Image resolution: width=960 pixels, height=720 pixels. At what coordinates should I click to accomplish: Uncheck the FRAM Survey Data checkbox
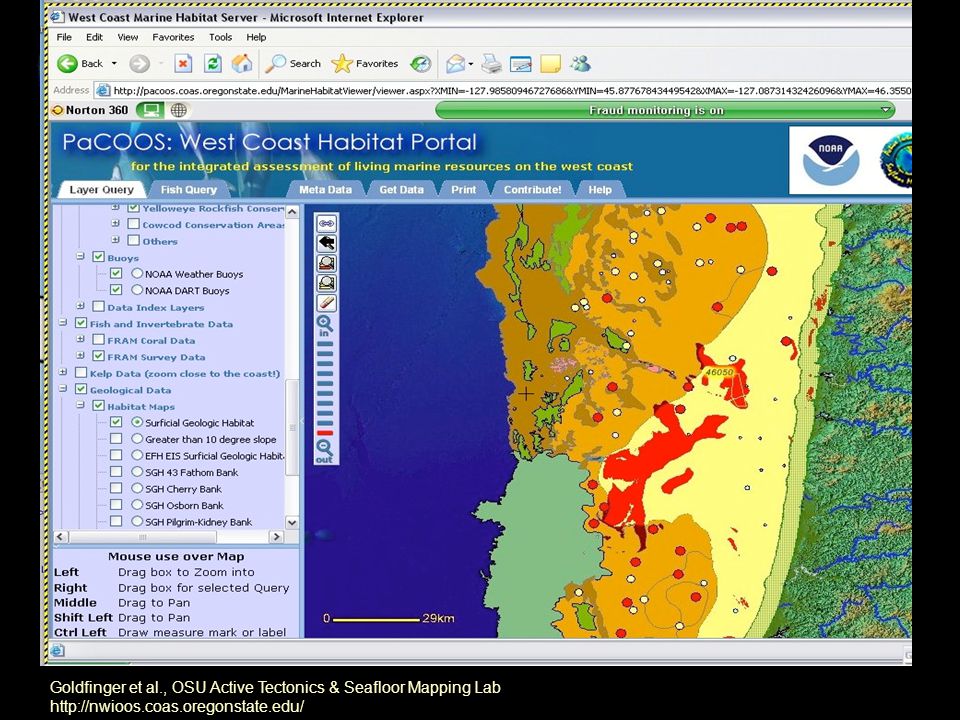click(x=99, y=356)
